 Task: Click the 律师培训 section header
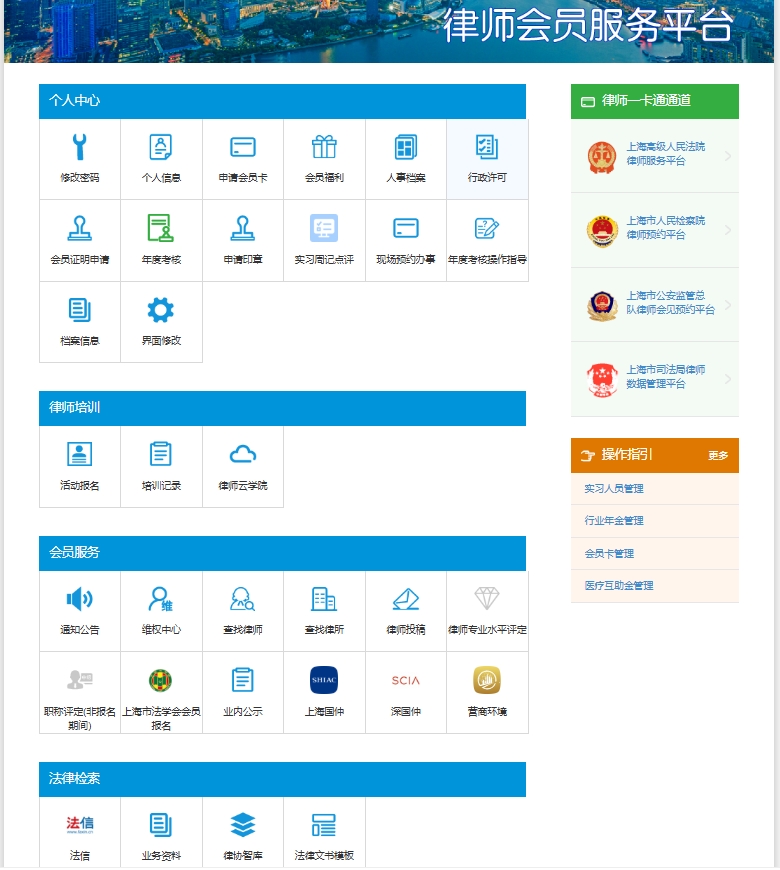click(282, 408)
